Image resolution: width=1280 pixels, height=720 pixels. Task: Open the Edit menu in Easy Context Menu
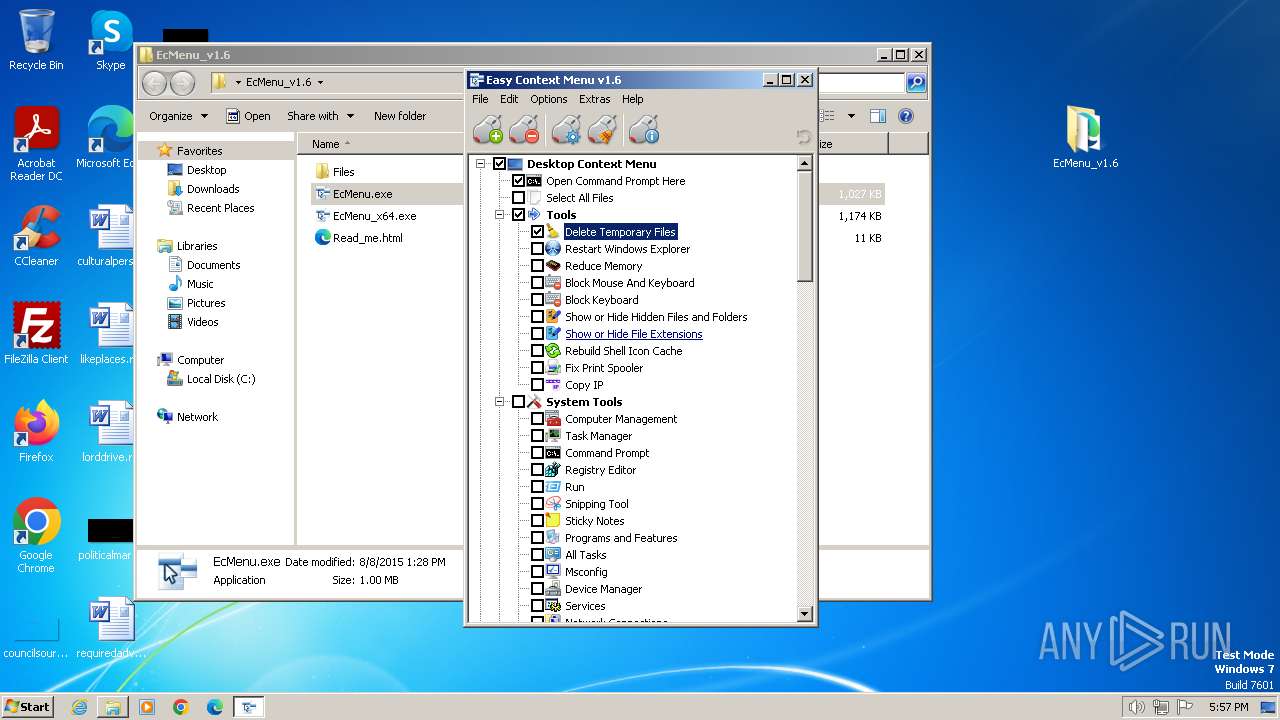tap(509, 99)
